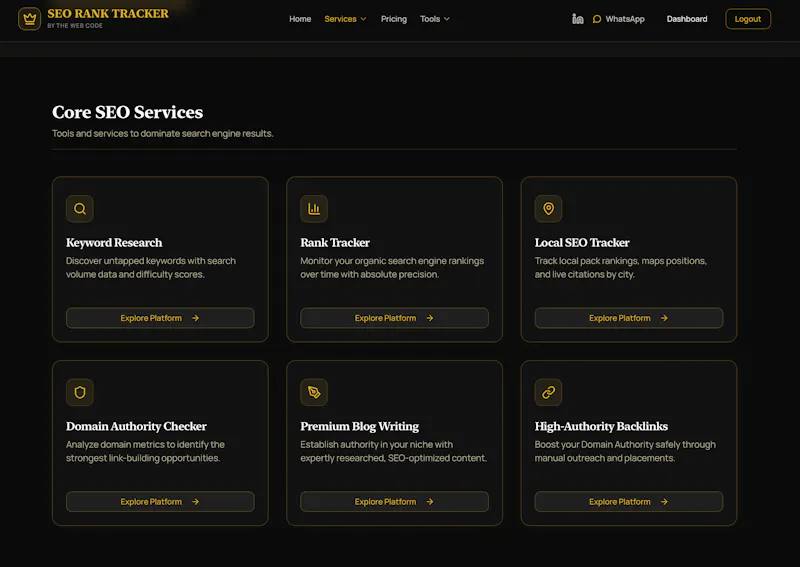Click the High-Authority Backlinks card title
The height and width of the screenshot is (567, 800).
(601, 426)
